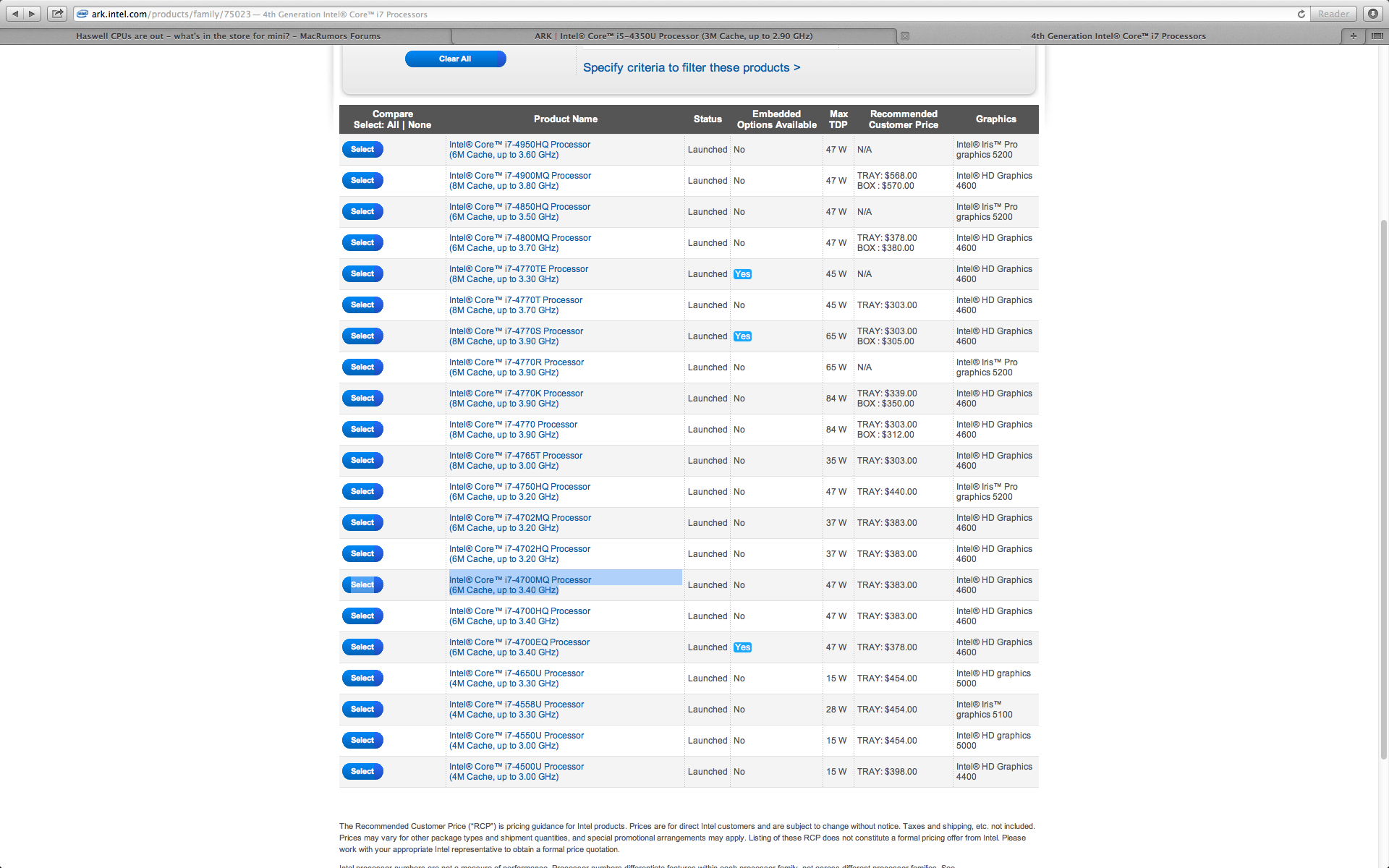Click the 'Yes' embedded badge for i7-4700EQ

(742, 647)
